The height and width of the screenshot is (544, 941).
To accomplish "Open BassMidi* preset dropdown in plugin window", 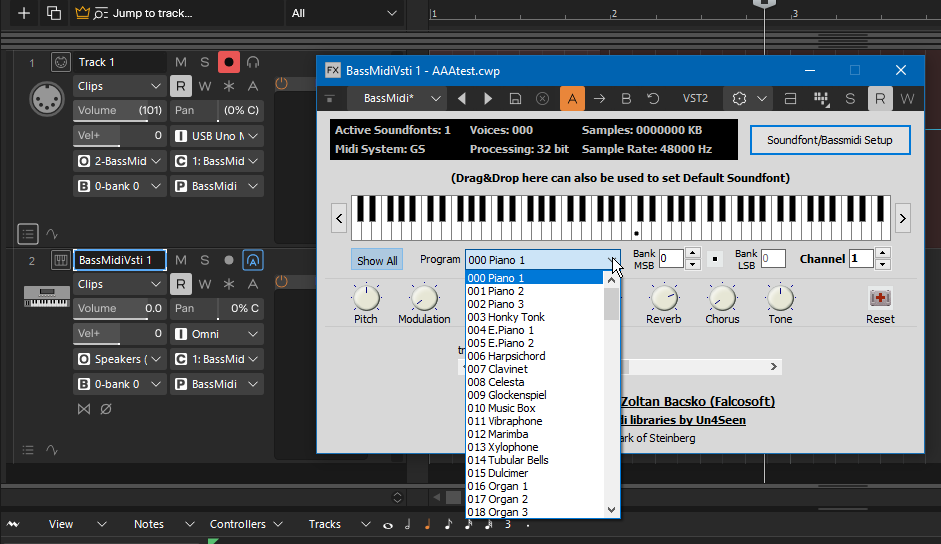I will tap(396, 98).
